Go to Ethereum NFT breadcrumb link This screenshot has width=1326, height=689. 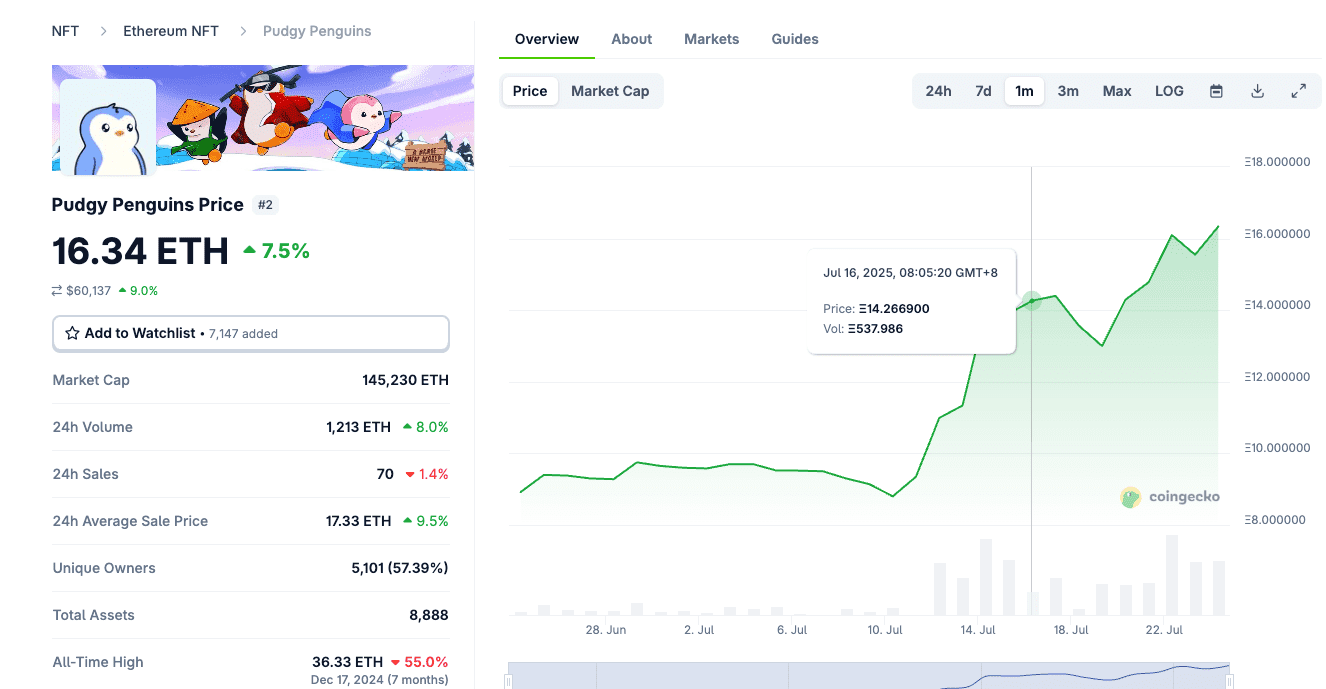pos(171,31)
